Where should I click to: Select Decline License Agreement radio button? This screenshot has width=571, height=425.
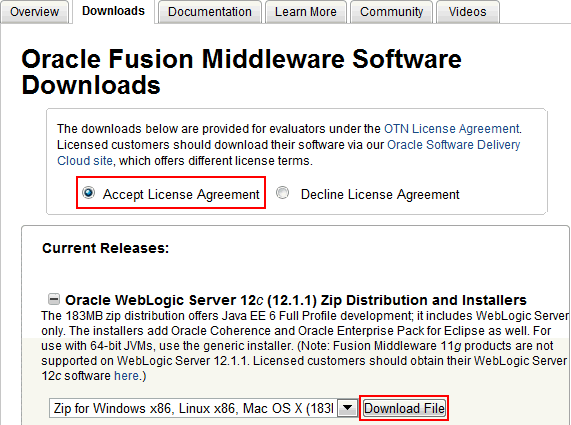pyautogui.click(x=282, y=193)
